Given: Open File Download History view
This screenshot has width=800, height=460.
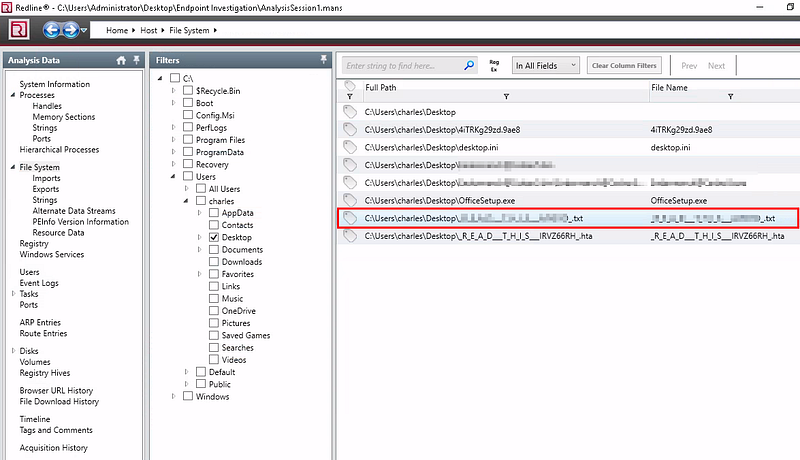Looking at the screenshot, I should pos(59,401).
